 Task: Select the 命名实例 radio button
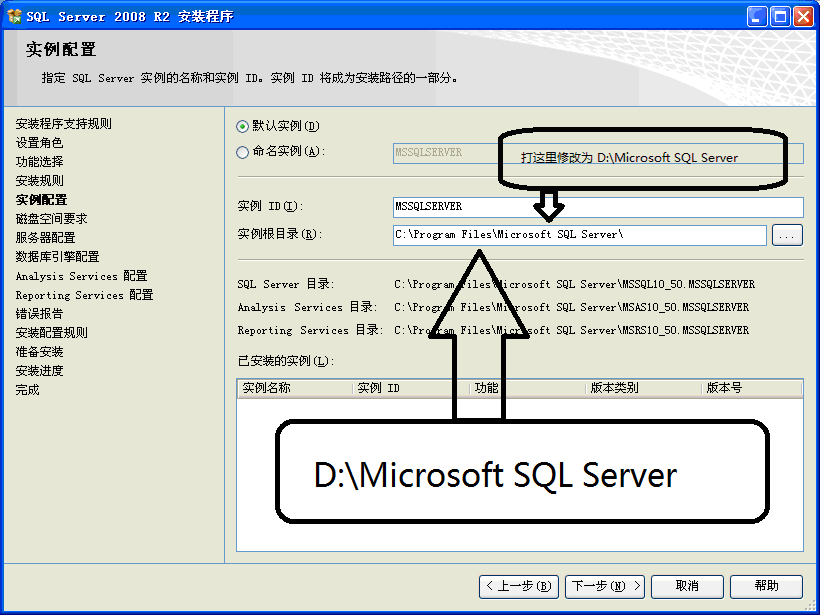241,150
